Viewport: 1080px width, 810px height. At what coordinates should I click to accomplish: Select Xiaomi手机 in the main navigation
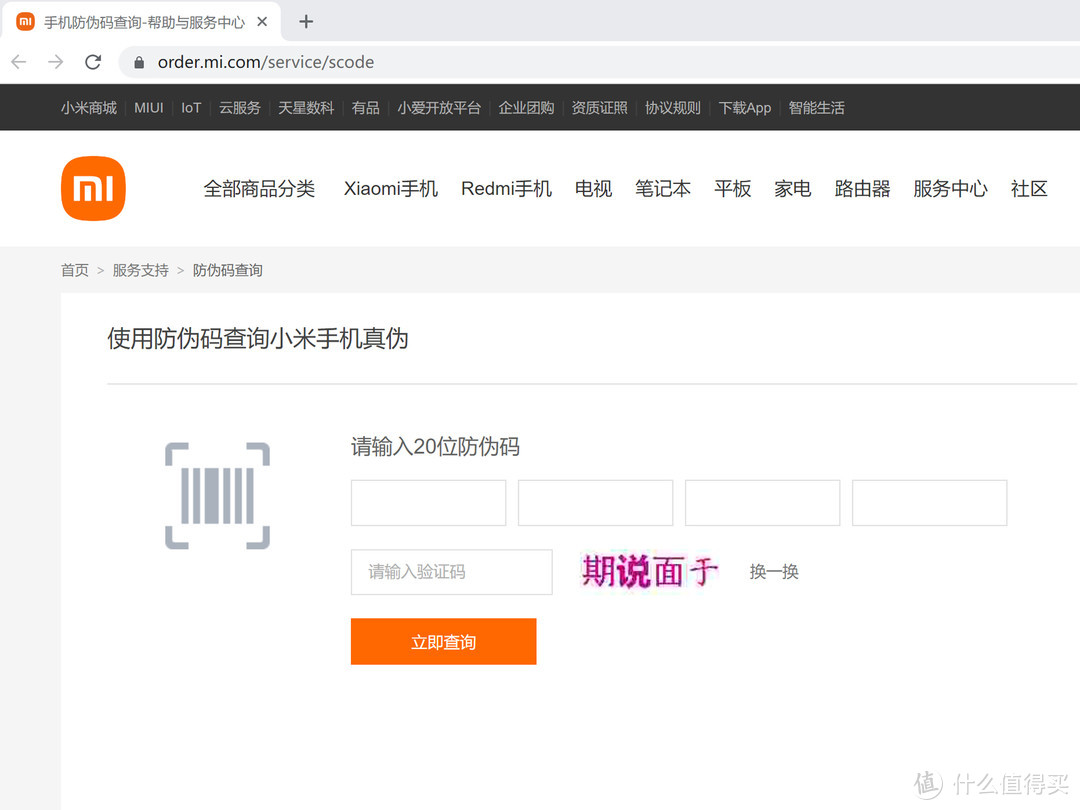391,189
